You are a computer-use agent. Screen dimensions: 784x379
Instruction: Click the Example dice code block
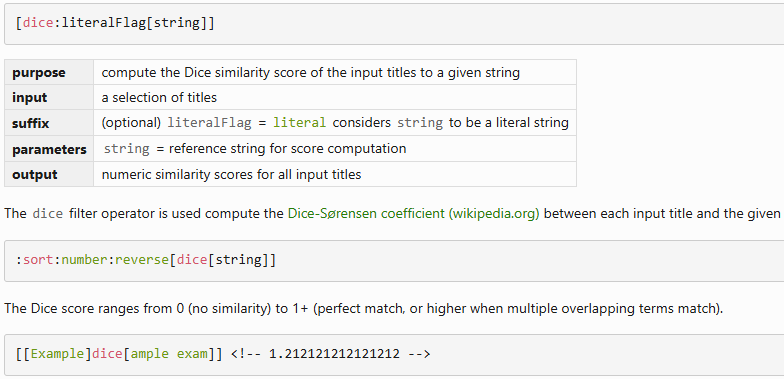[394, 354]
